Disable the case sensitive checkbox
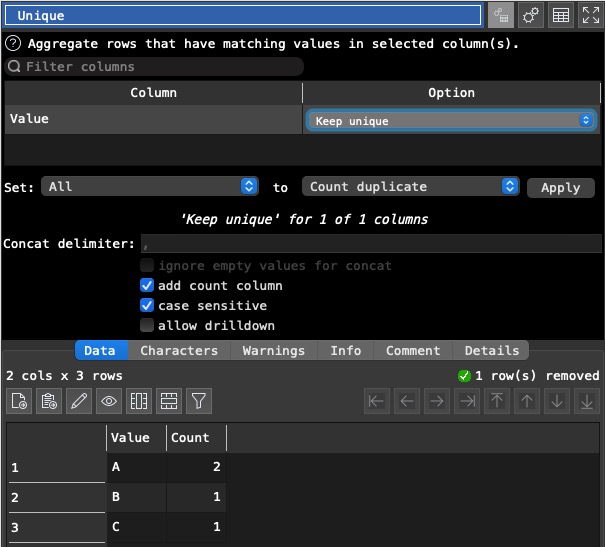 (148, 306)
